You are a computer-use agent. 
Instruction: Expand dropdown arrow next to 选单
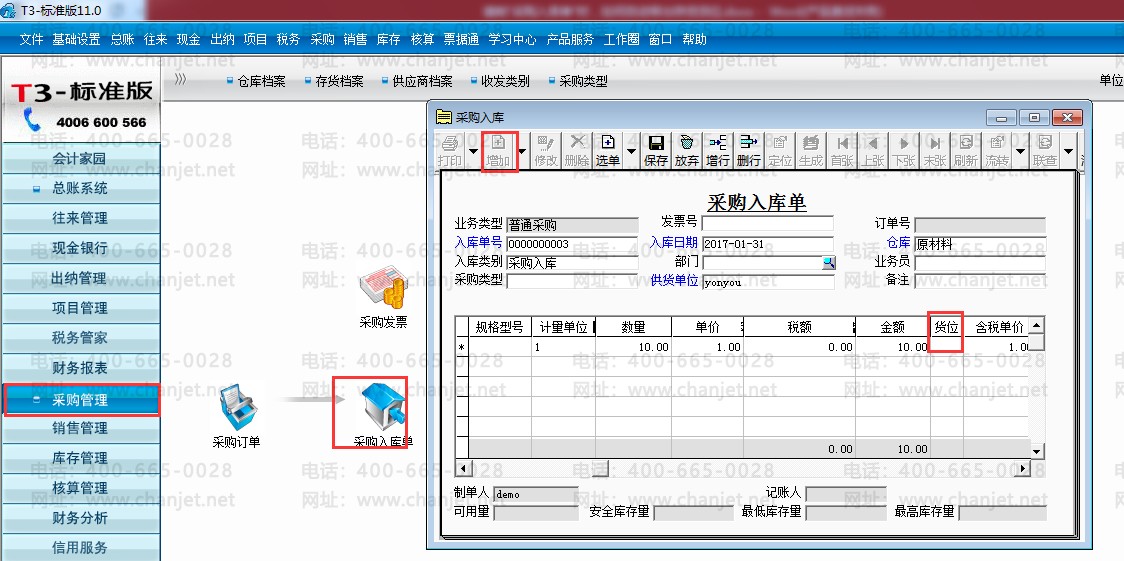click(x=631, y=151)
